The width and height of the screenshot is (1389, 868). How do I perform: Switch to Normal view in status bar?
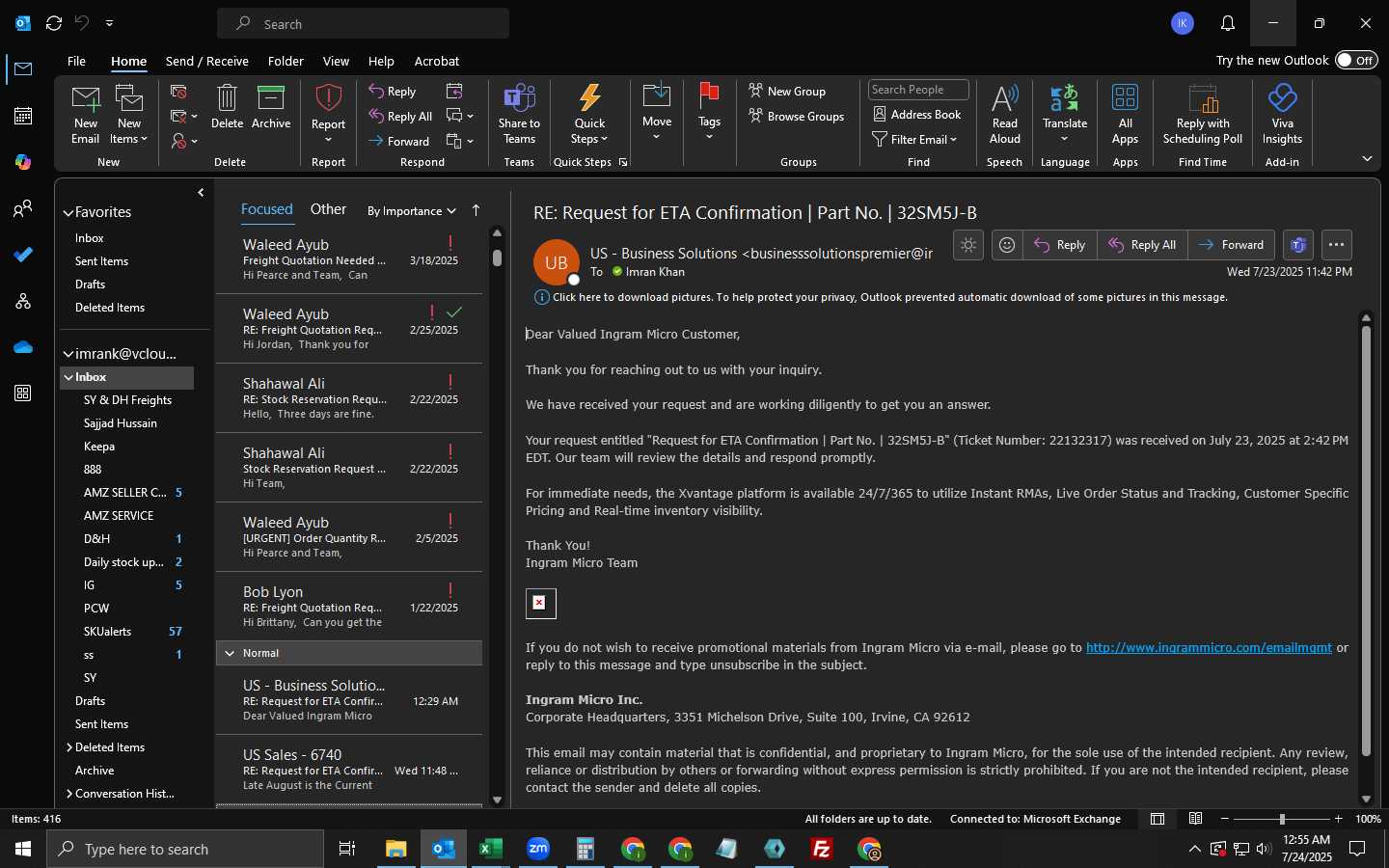1157,819
